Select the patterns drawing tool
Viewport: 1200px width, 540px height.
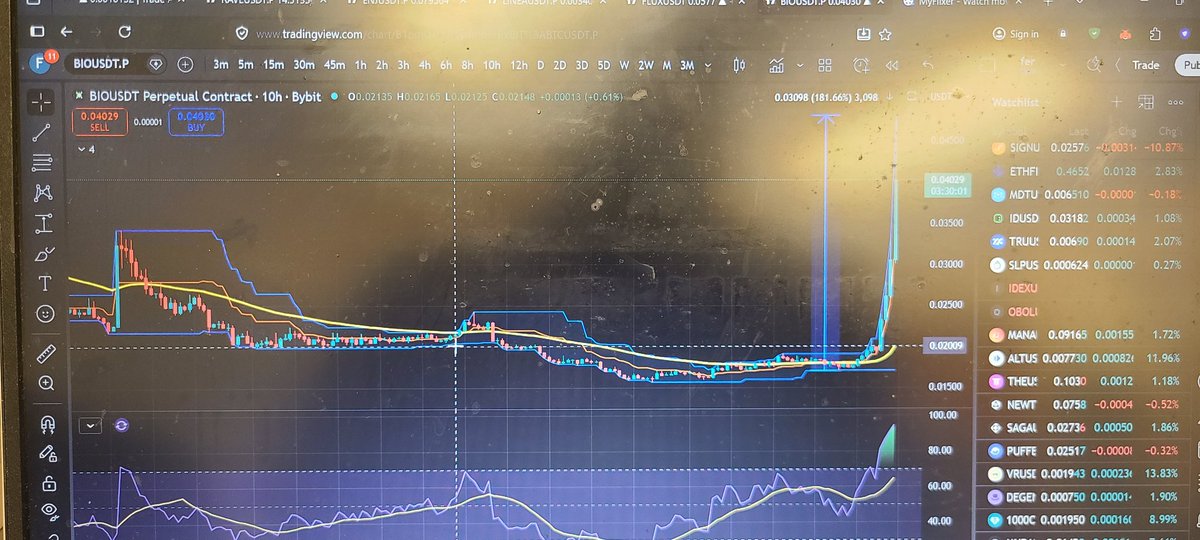pyautogui.click(x=43, y=193)
